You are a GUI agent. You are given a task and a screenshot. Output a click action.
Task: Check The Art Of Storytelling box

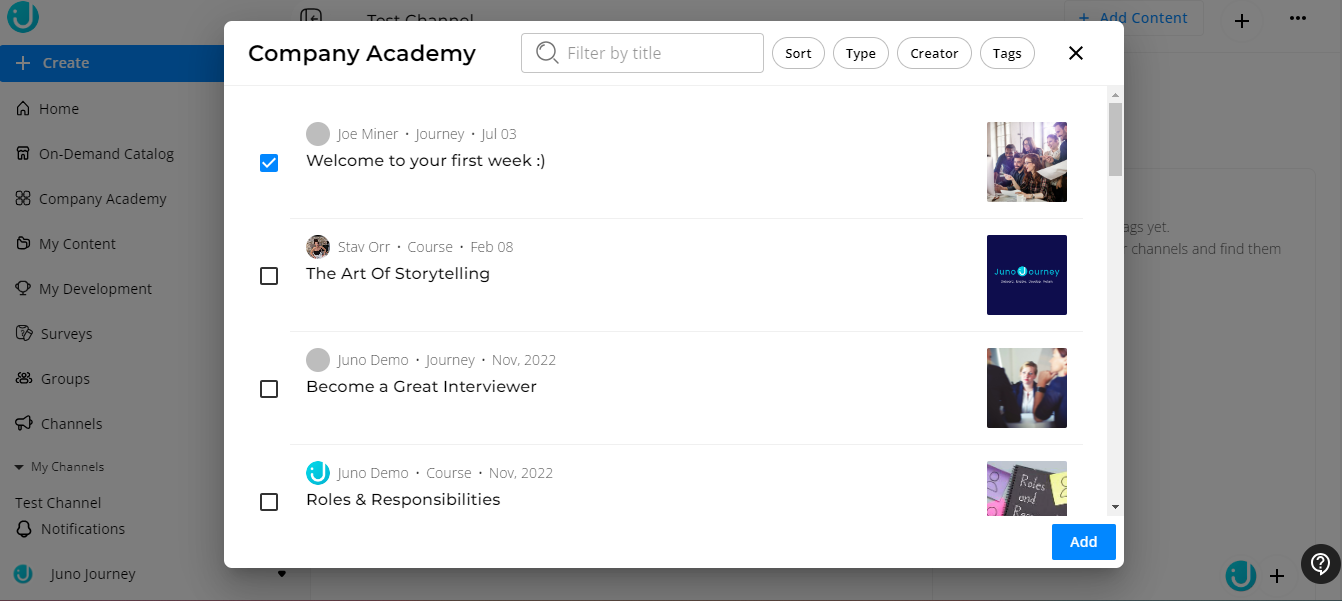269,276
